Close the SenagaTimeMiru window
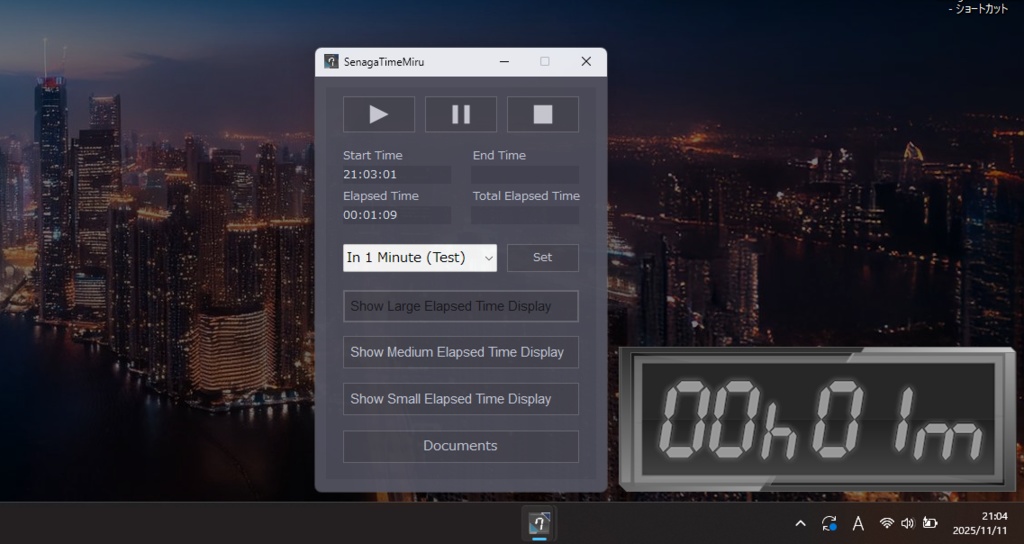This screenshot has width=1024, height=544. 586,61
